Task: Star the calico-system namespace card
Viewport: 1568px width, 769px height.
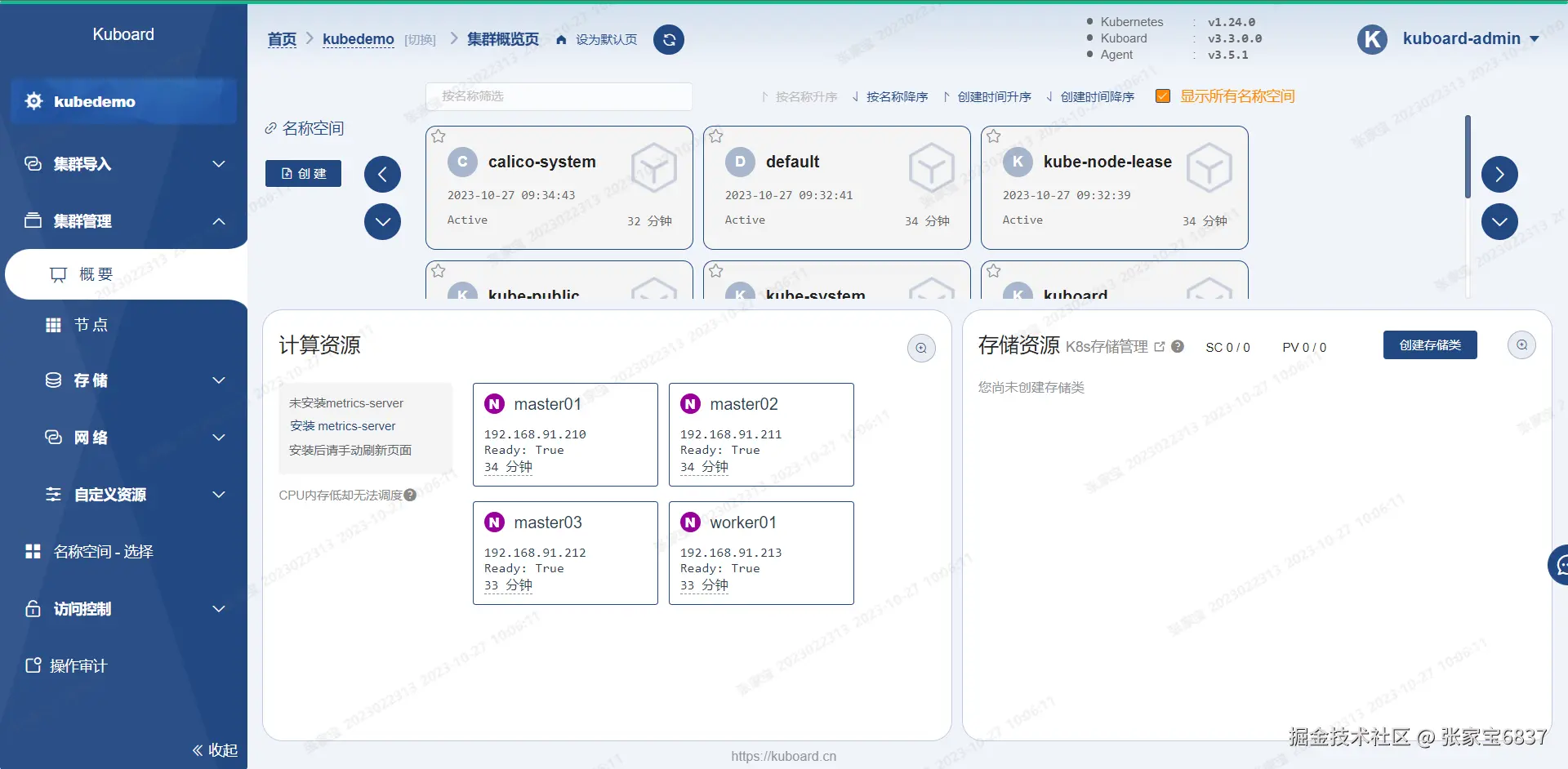Action: (439, 136)
